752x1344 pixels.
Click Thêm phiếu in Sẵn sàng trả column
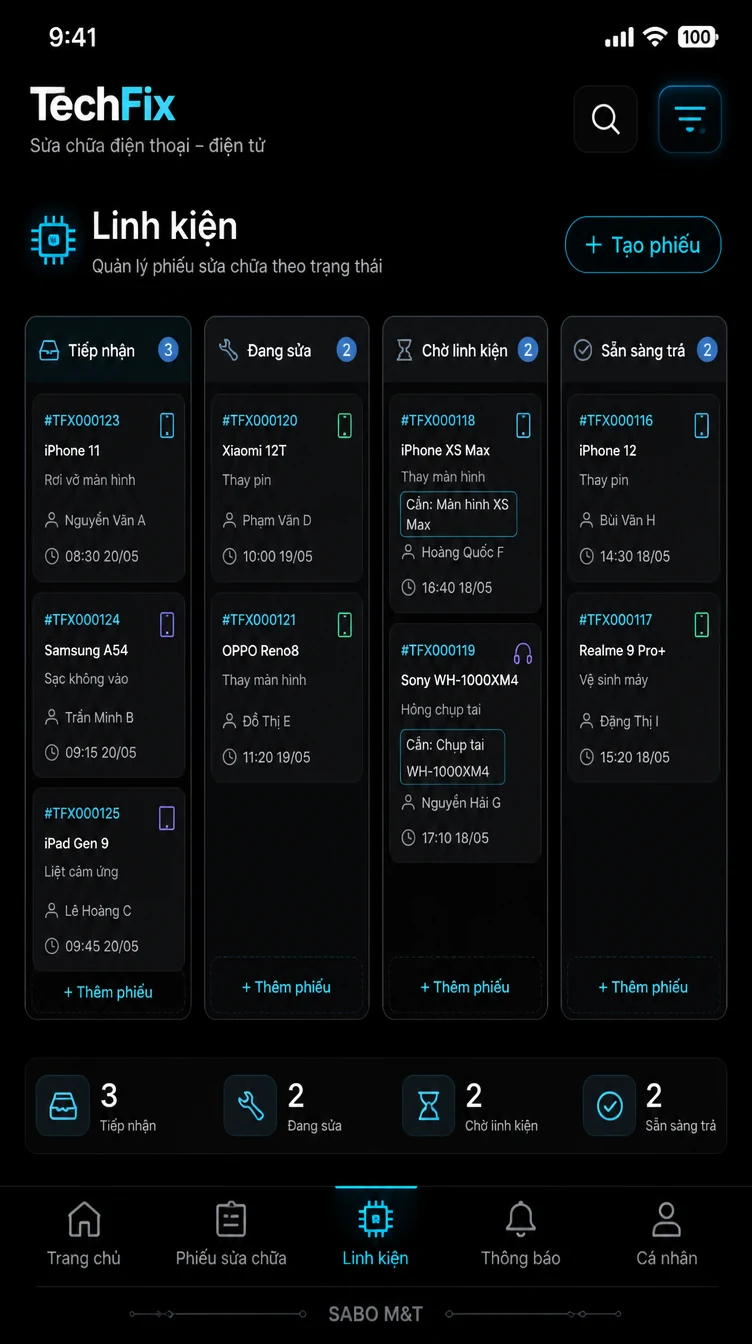[643, 987]
